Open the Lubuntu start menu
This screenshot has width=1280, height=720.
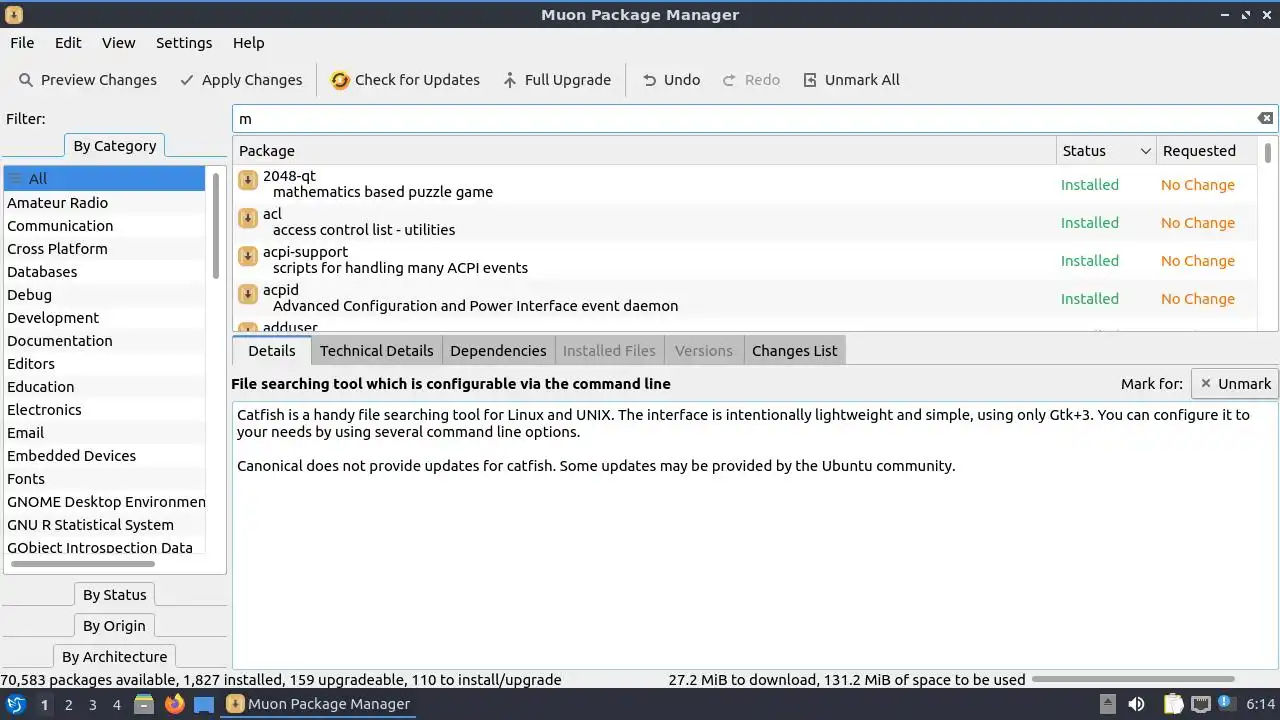pos(15,704)
